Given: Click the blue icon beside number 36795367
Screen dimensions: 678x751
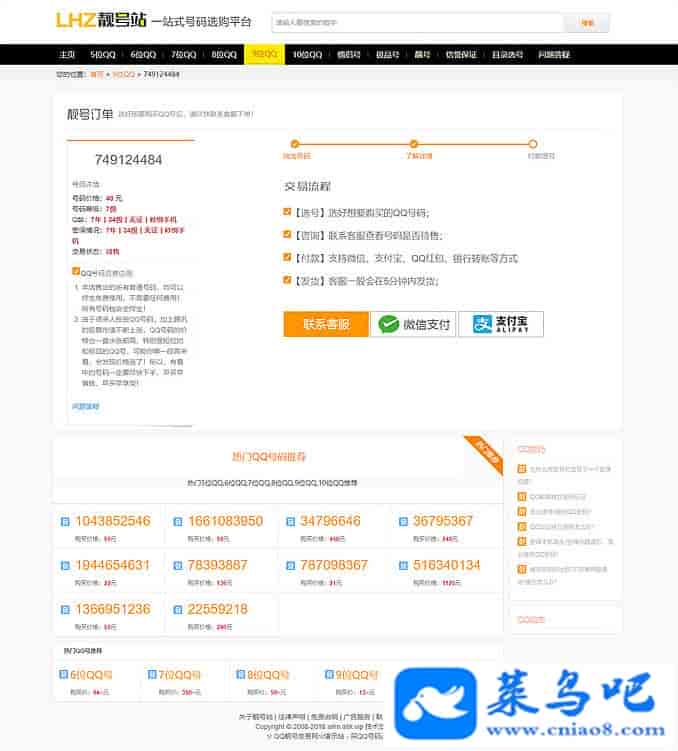Looking at the screenshot, I should pyautogui.click(x=403, y=522).
